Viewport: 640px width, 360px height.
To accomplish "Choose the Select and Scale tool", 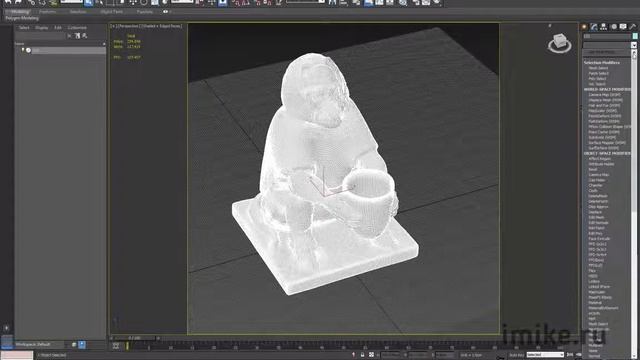I will 155,2.
